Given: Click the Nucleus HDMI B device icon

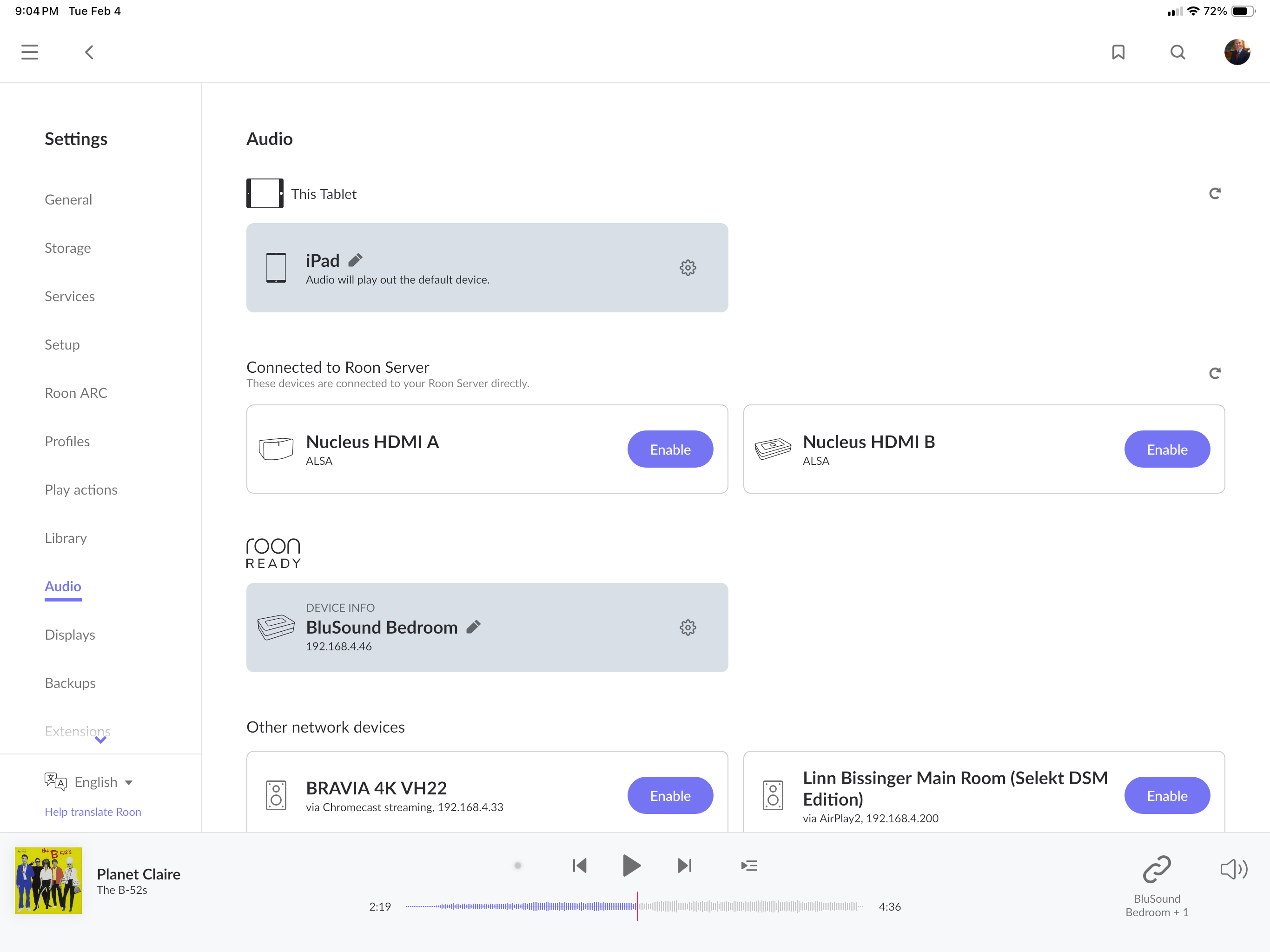Looking at the screenshot, I should coord(772,449).
